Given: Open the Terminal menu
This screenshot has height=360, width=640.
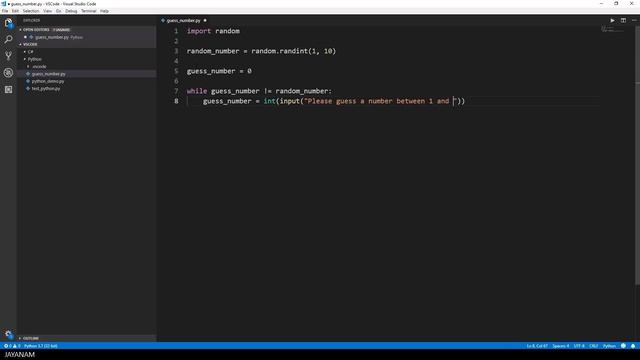Looking at the screenshot, I should 89,11.
